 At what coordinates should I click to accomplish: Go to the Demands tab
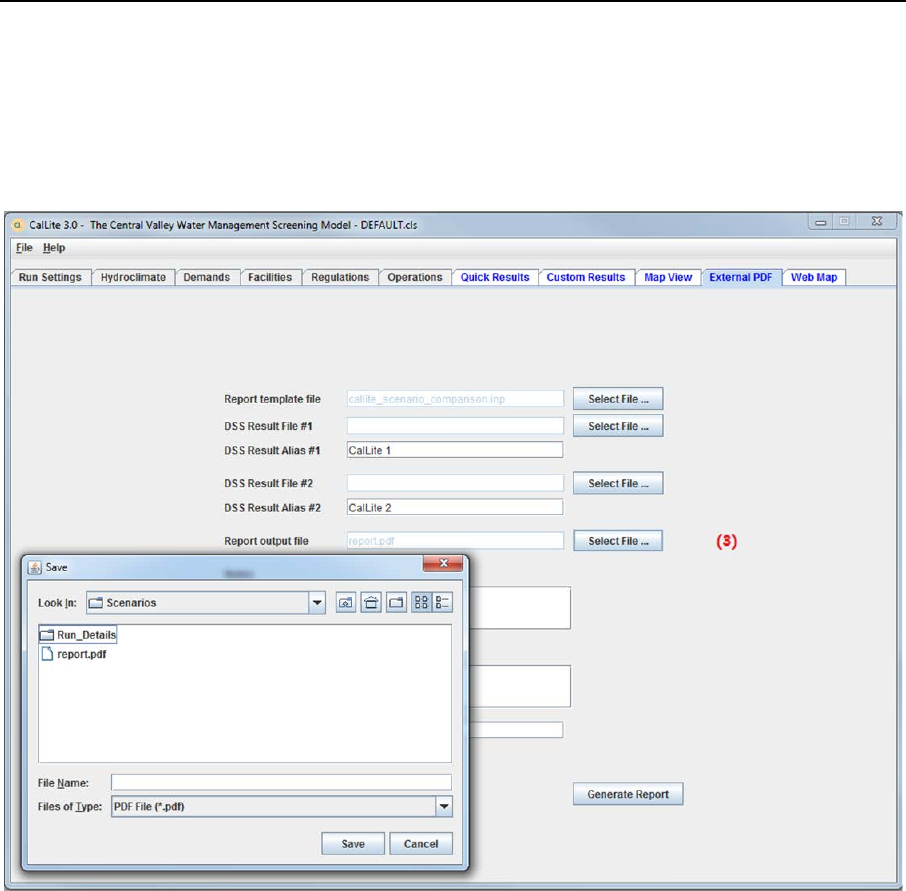pyautogui.click(x=207, y=277)
